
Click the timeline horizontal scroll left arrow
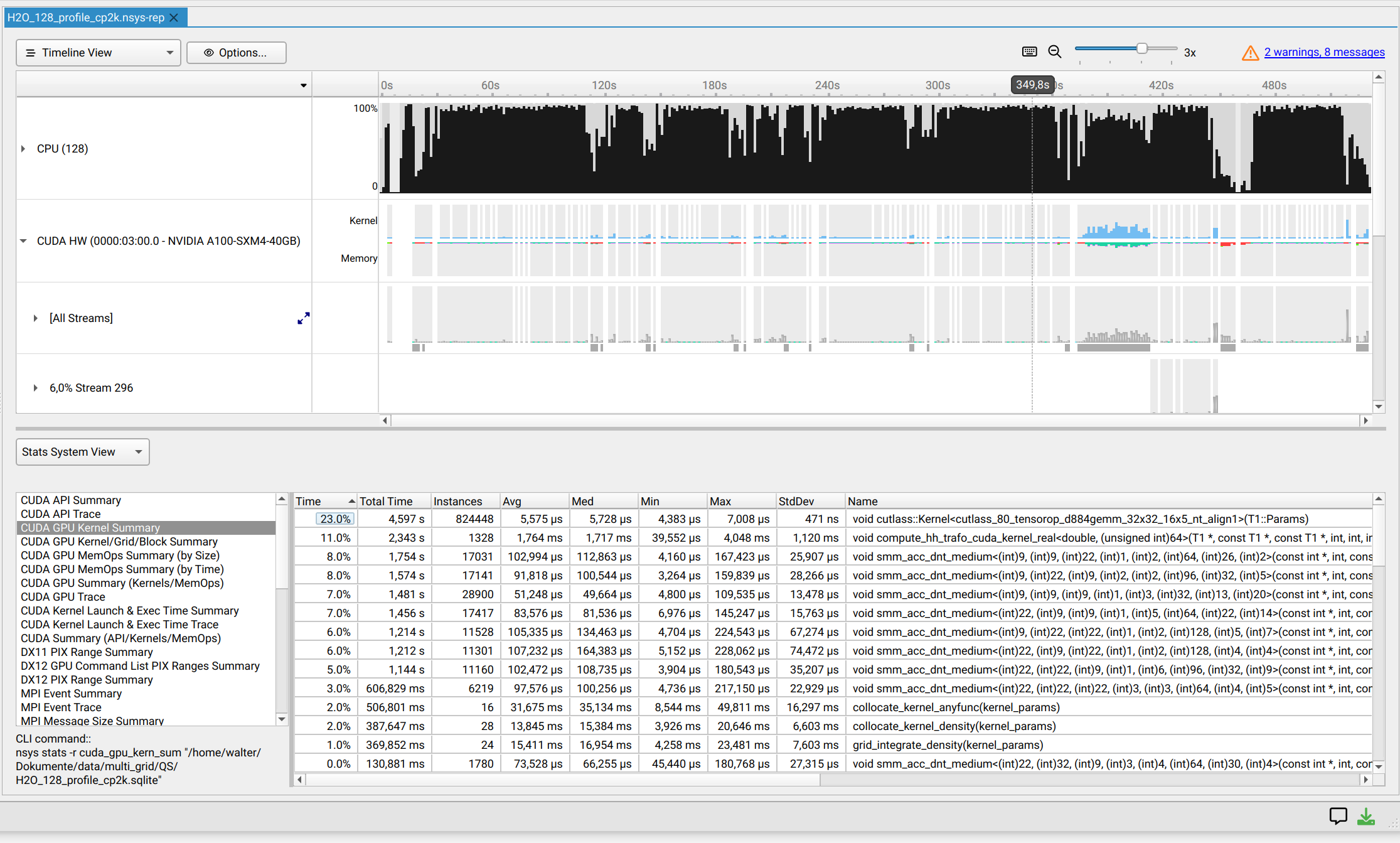click(x=385, y=421)
